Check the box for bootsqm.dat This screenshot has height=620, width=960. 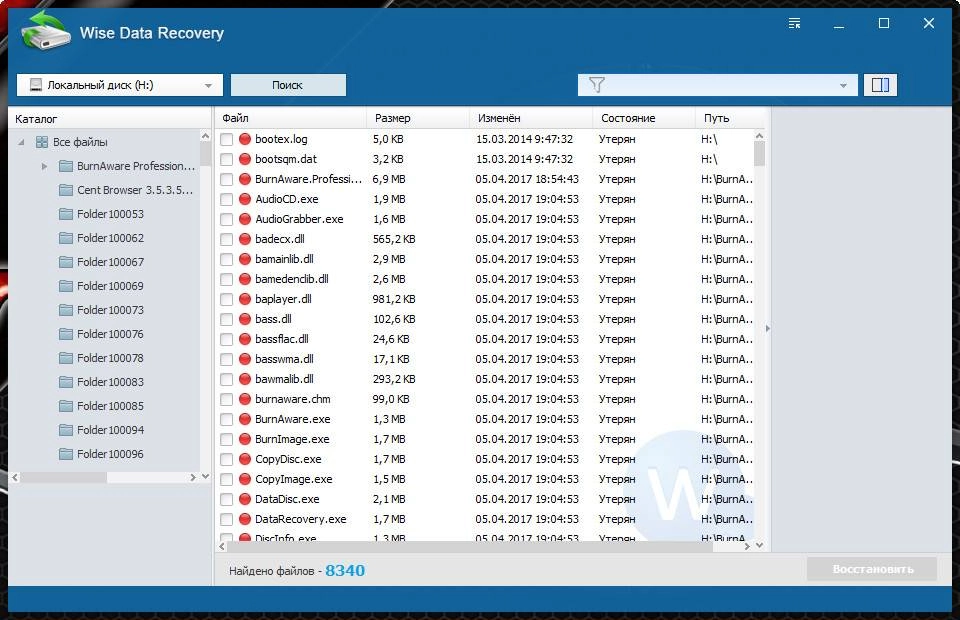[227, 160]
